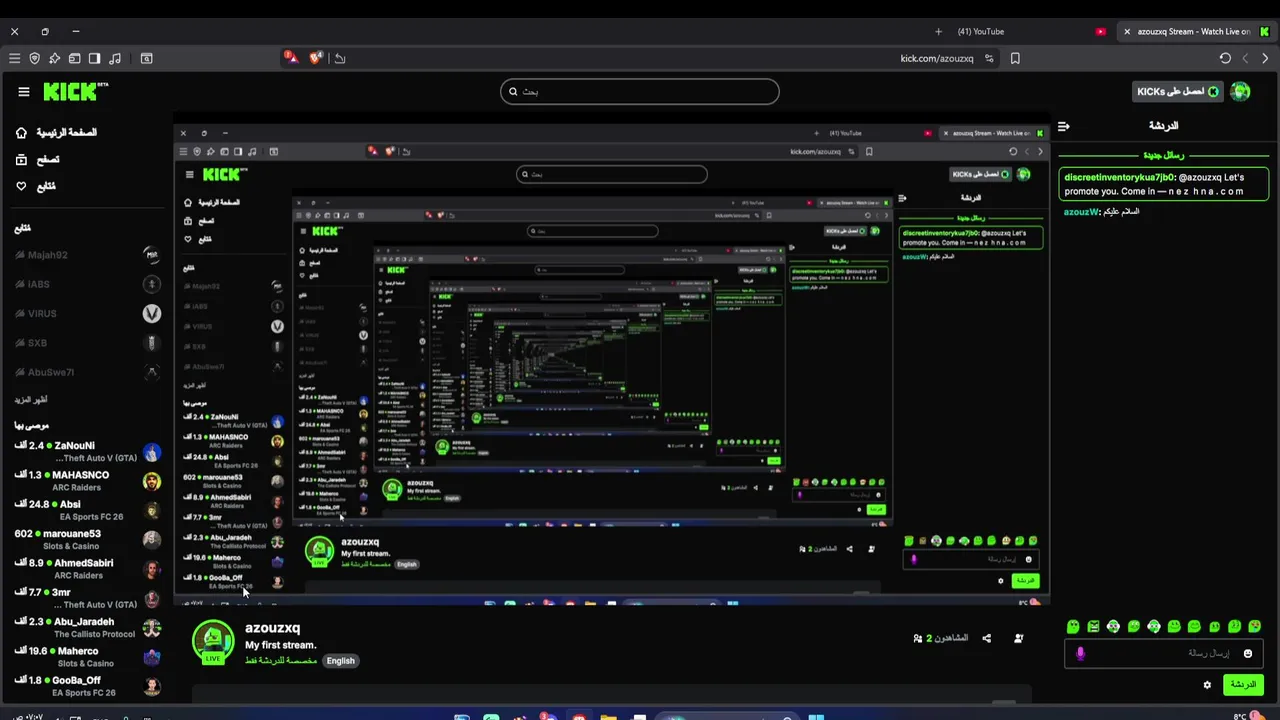Pick the angry square green emote

coord(1093,627)
